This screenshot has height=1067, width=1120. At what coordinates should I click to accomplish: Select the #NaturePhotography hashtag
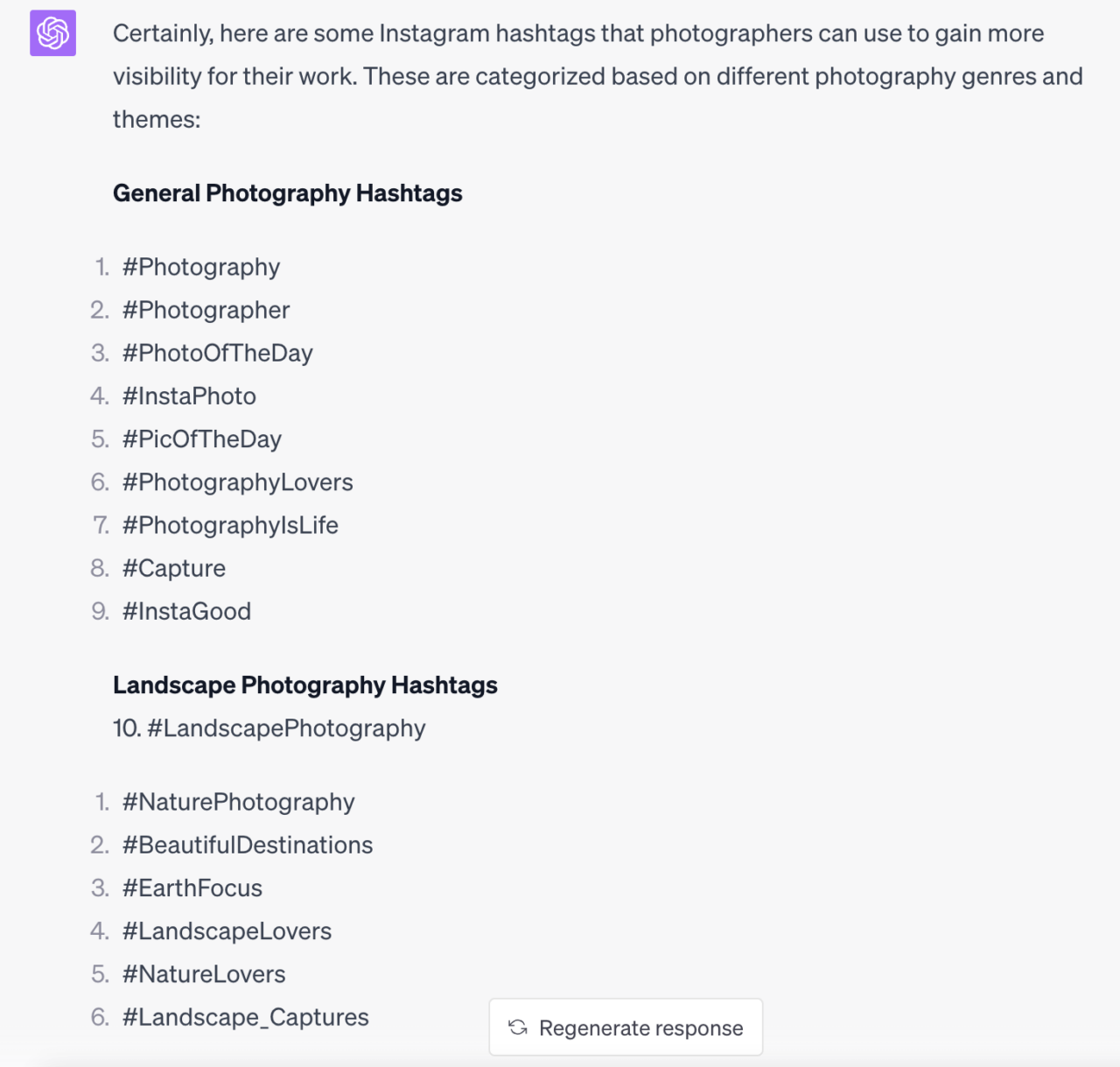[x=238, y=802]
